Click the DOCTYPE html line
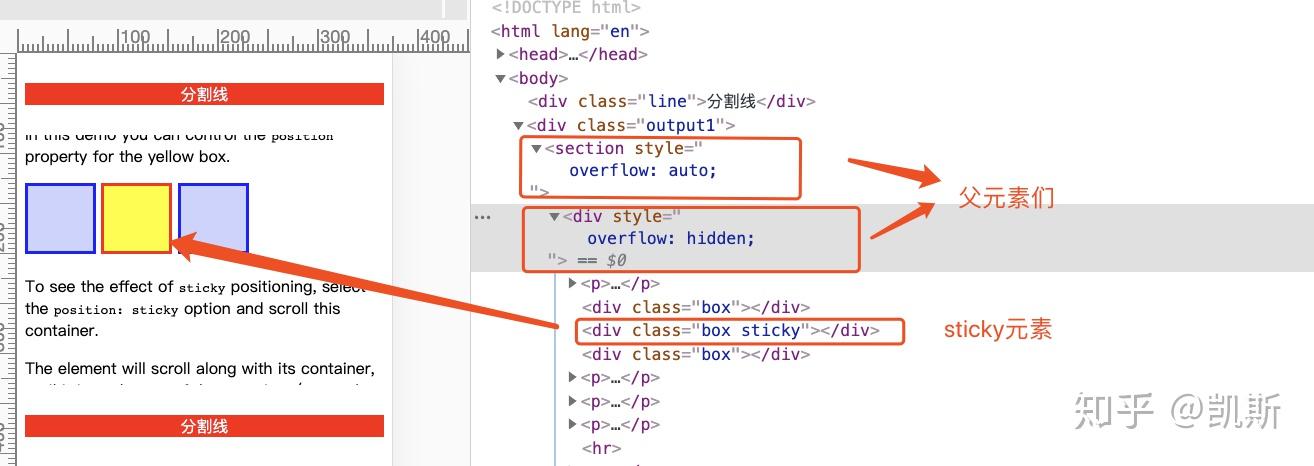The height and width of the screenshot is (466, 1314). point(565,8)
